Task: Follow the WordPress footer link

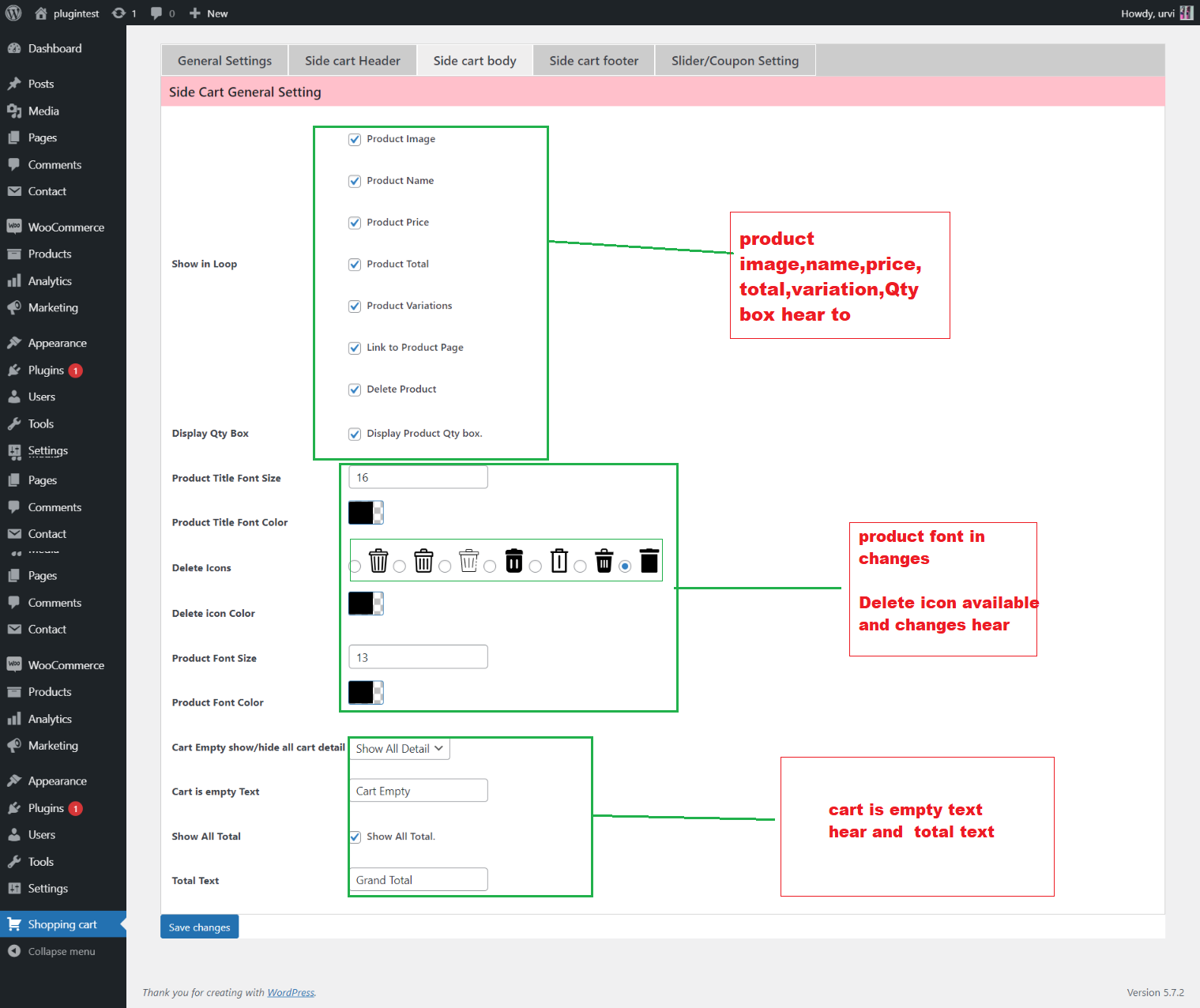Action: tap(291, 993)
